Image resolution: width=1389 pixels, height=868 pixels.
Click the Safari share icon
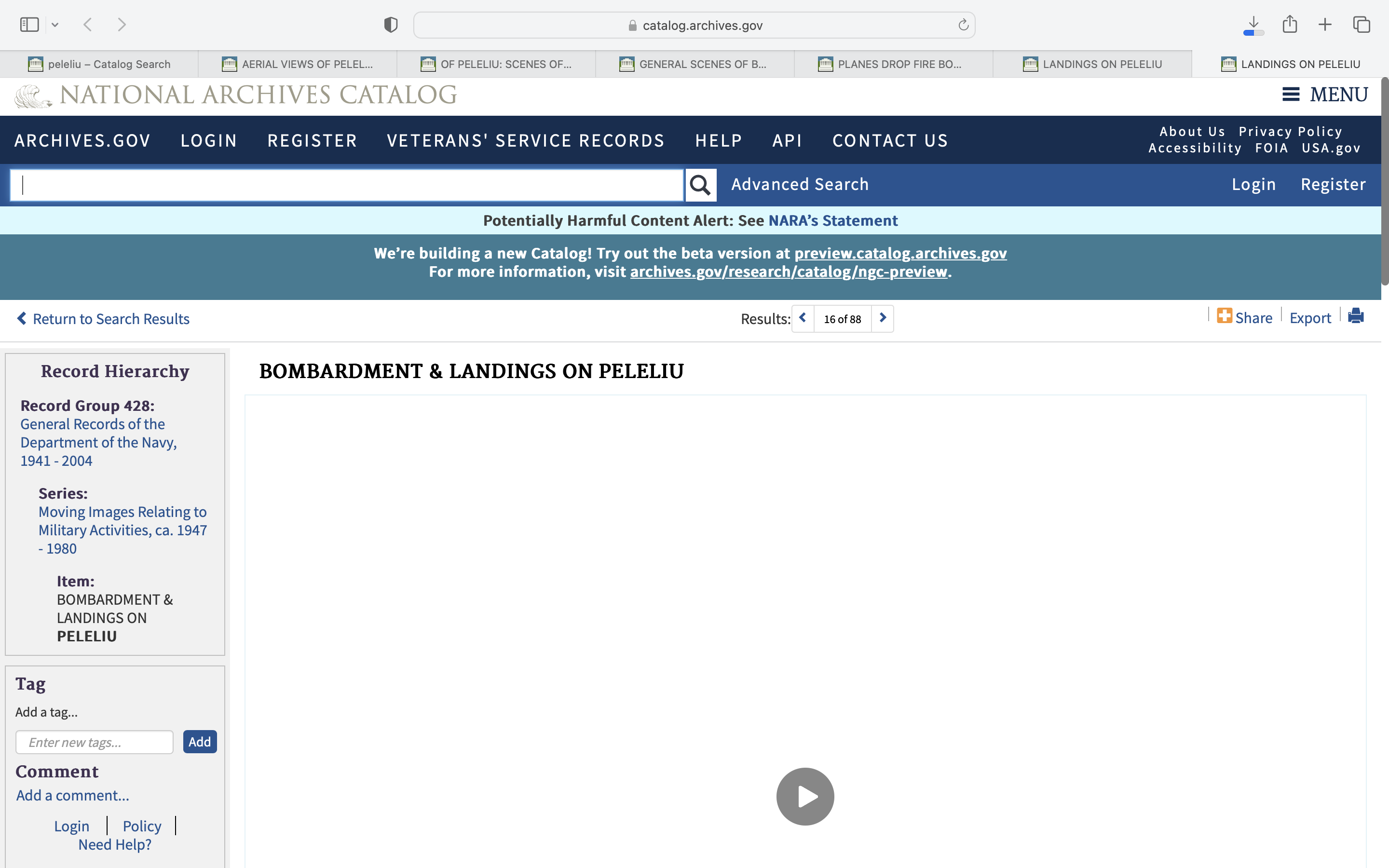1290,25
